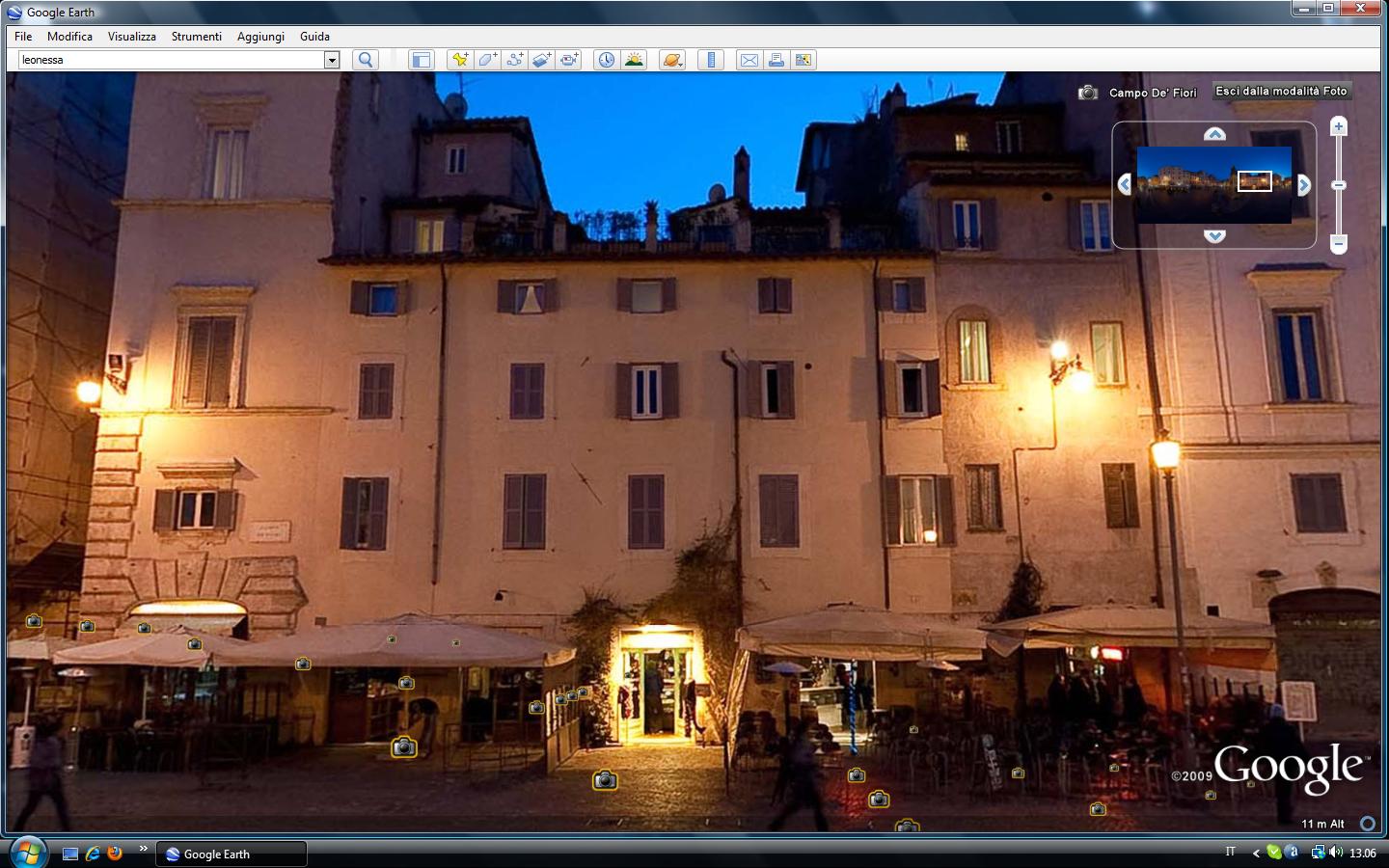1389x868 pixels.
Task: Expand hidden tray icons arrow
Action: click(1256, 853)
